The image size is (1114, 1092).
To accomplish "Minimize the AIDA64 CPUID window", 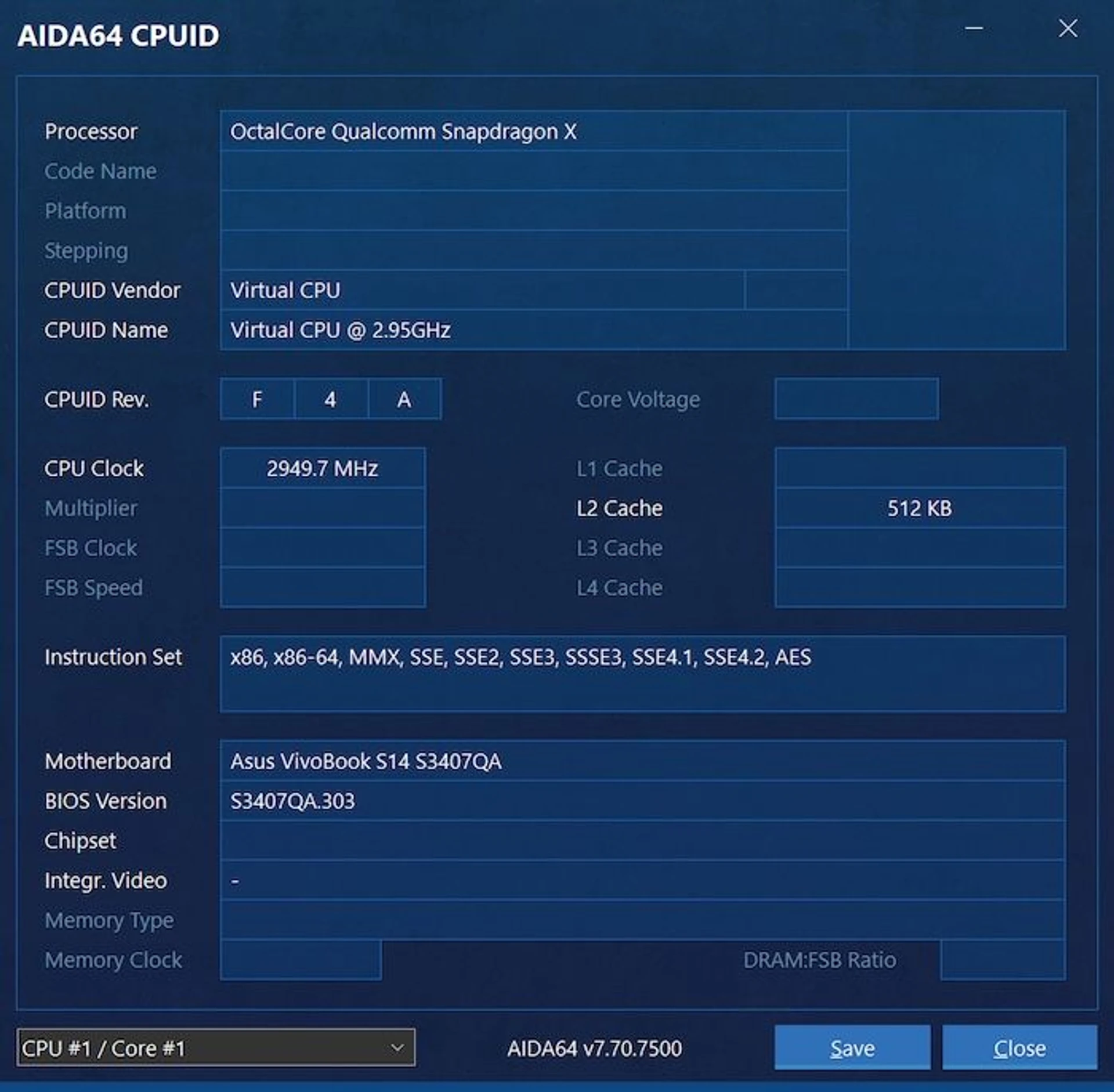I will [x=974, y=28].
